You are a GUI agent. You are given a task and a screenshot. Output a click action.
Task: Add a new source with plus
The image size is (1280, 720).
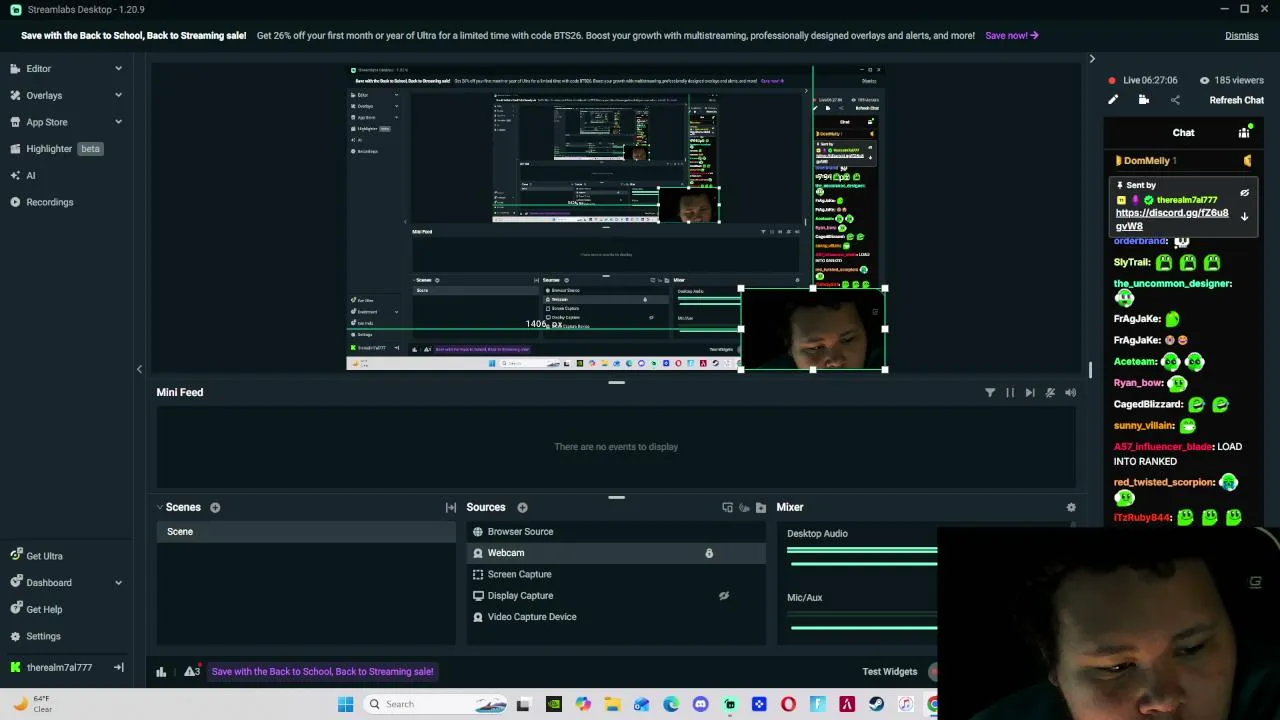(x=522, y=508)
